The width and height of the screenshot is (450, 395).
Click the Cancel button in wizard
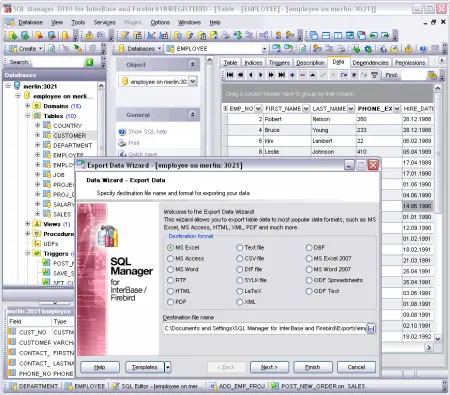click(356, 367)
